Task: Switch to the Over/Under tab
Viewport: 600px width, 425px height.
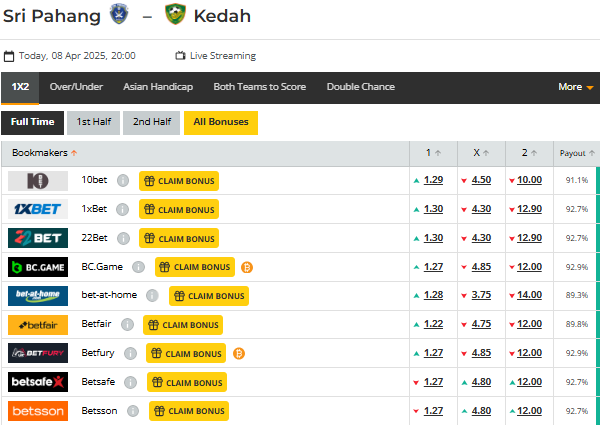Action: click(76, 87)
